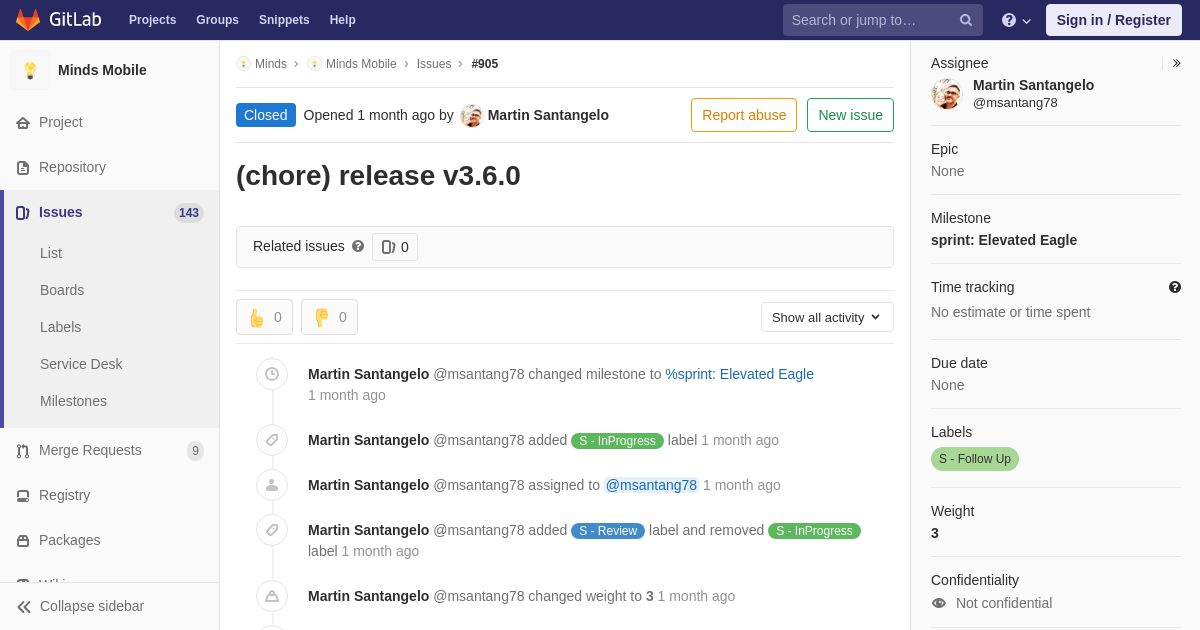Click weight icon beside weight change entry

click(272, 596)
